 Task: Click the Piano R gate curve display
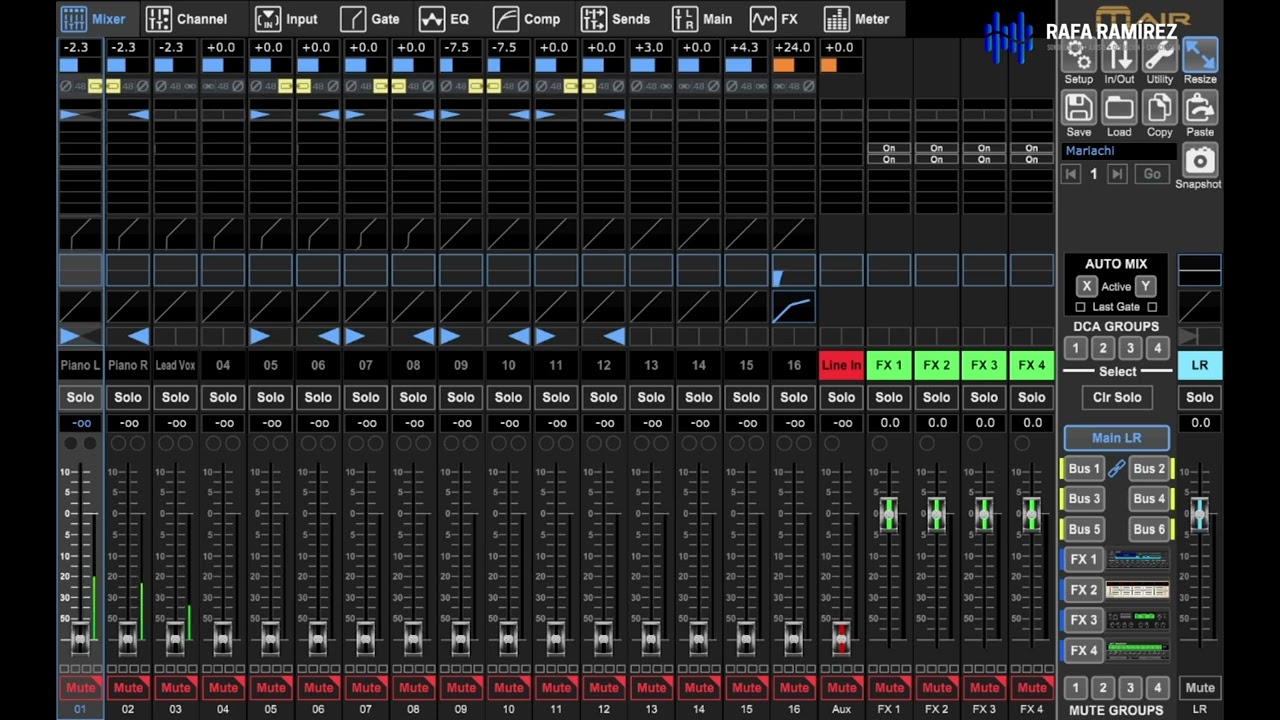pyautogui.click(x=128, y=234)
